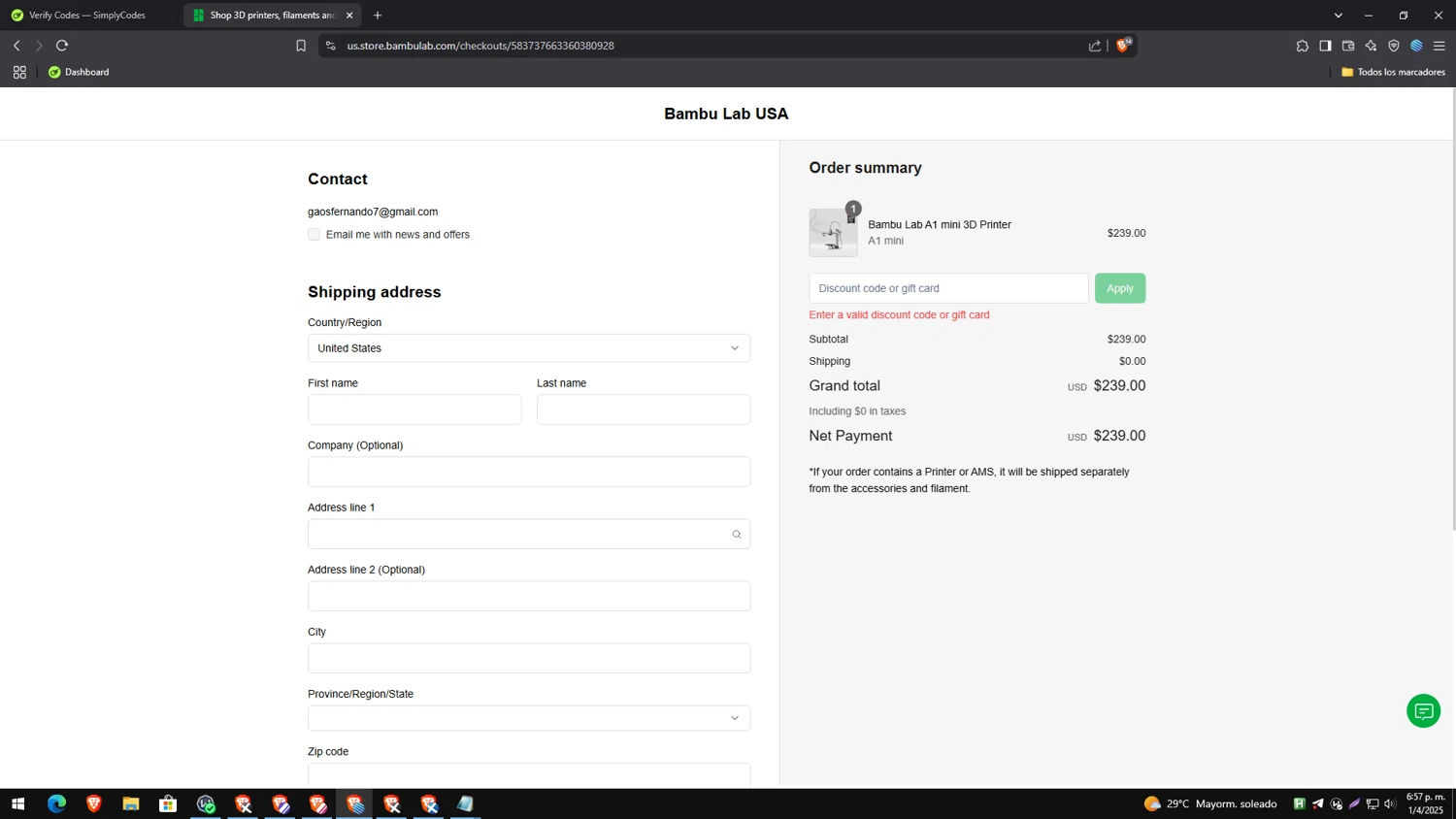Open the Brave Wallet icon

1348,46
